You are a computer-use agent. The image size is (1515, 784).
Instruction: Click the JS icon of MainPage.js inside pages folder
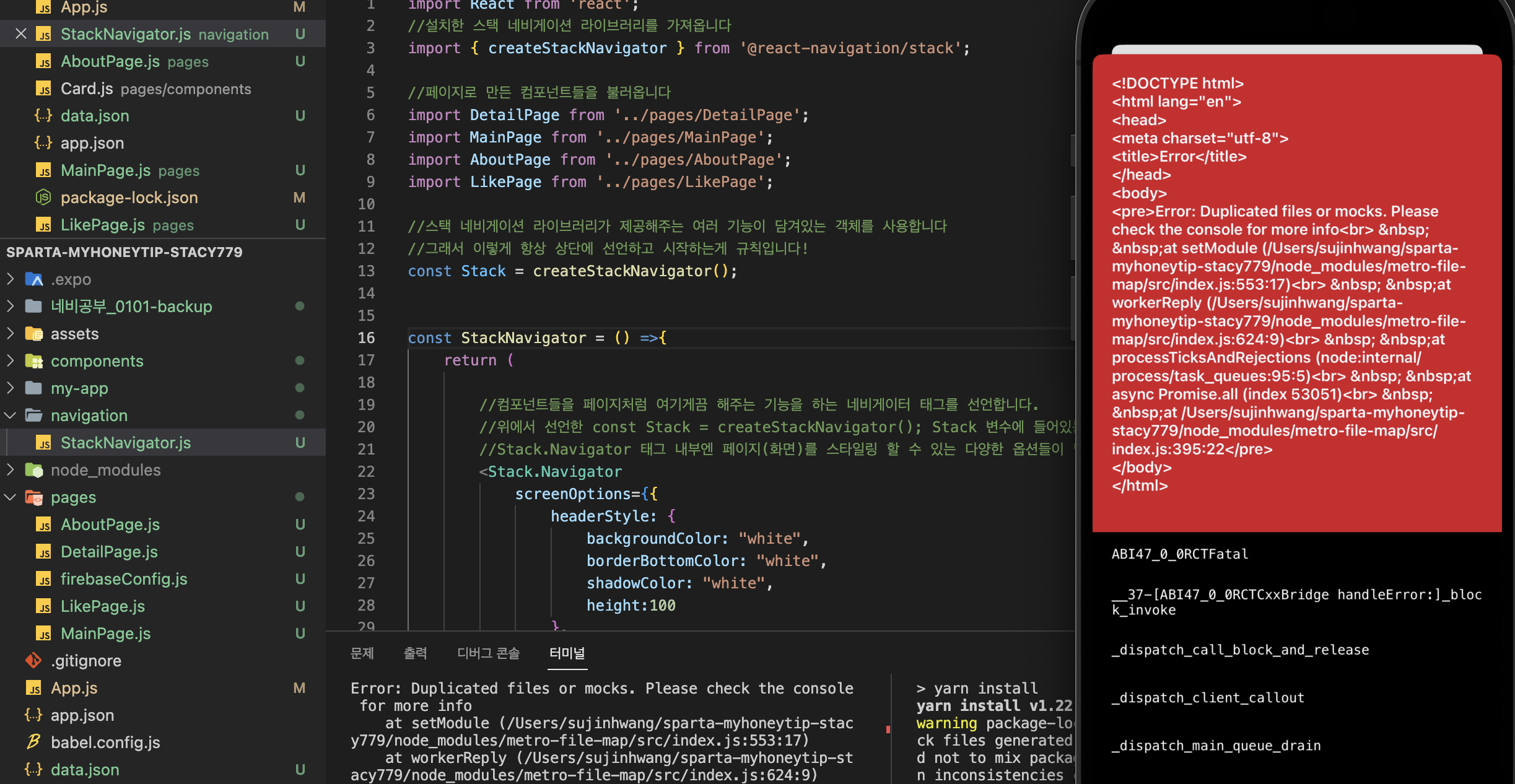pos(43,634)
